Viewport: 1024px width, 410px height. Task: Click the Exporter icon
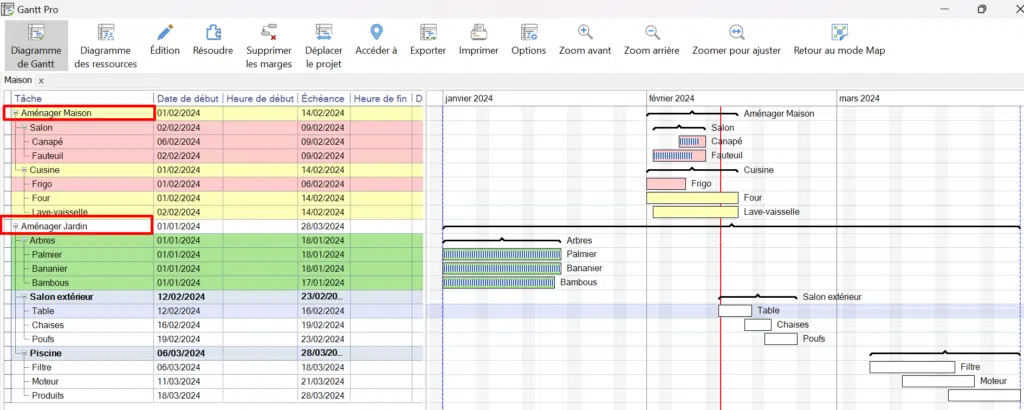428,33
